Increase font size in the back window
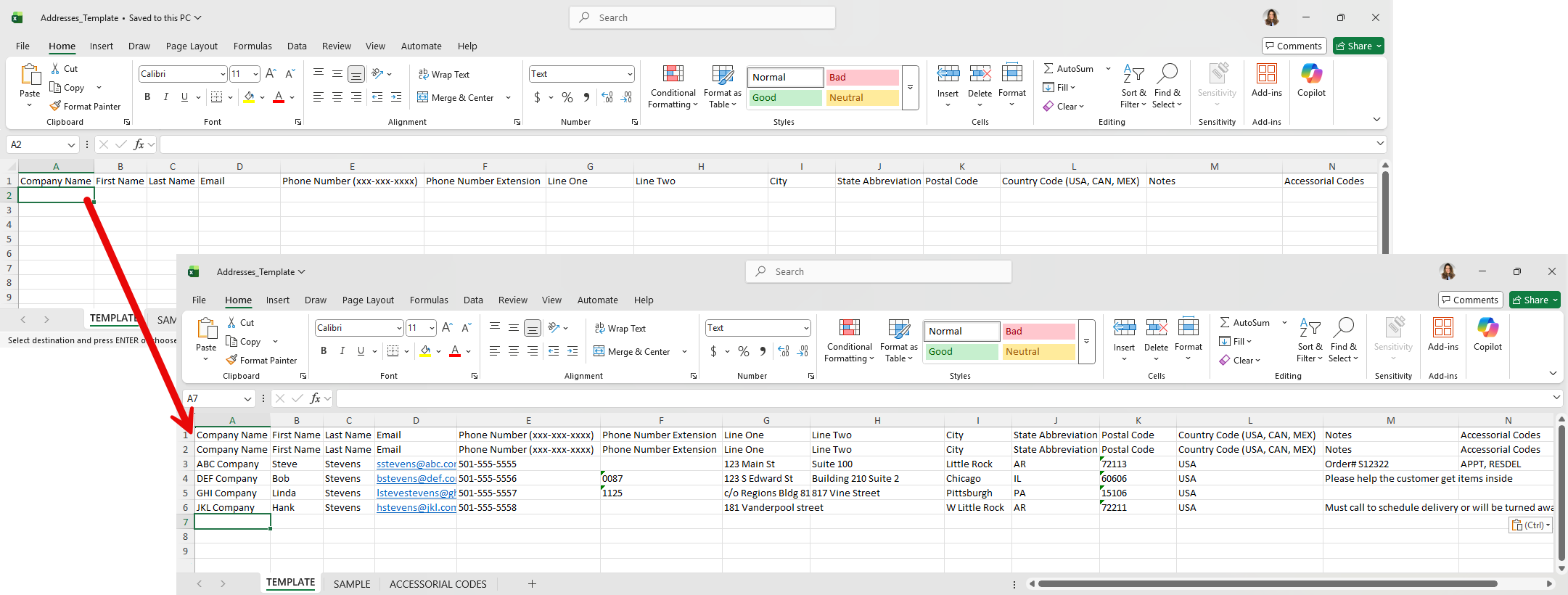 click(271, 74)
